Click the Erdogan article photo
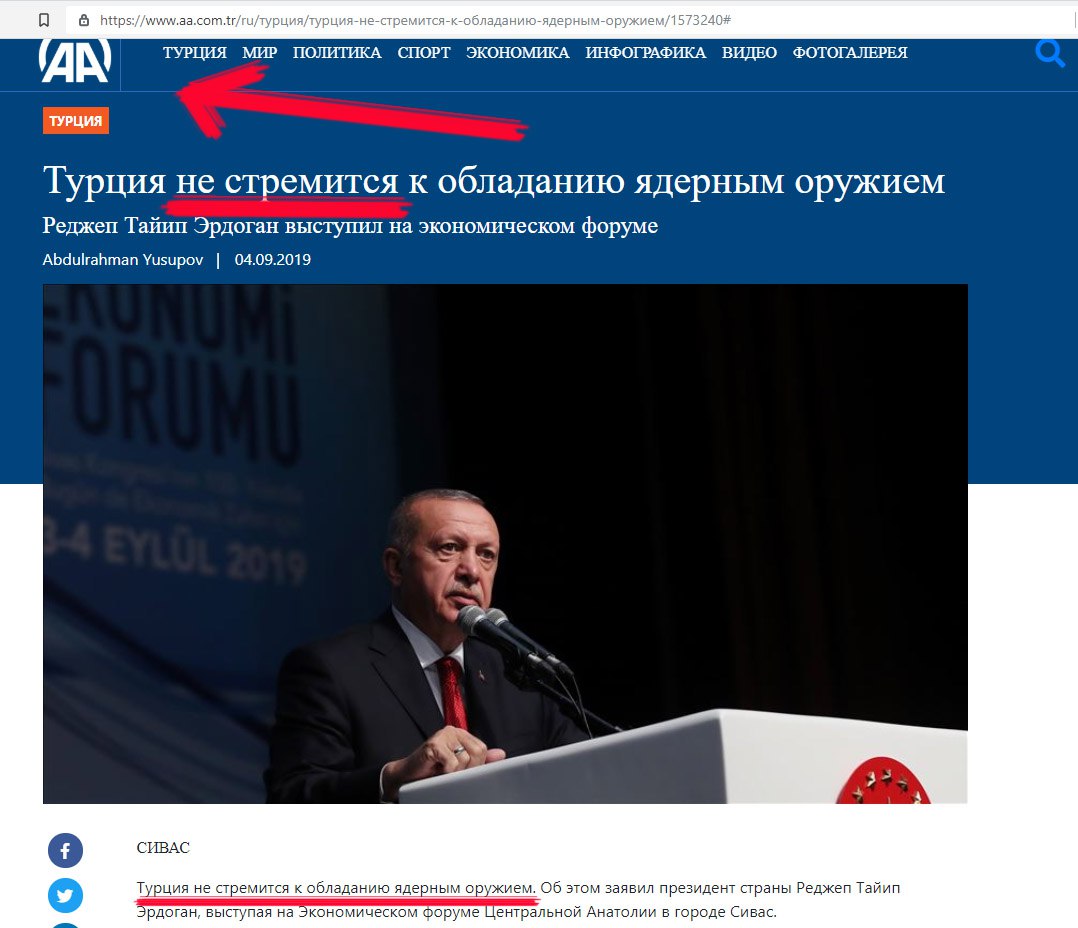This screenshot has width=1078, height=928. pyautogui.click(x=505, y=544)
